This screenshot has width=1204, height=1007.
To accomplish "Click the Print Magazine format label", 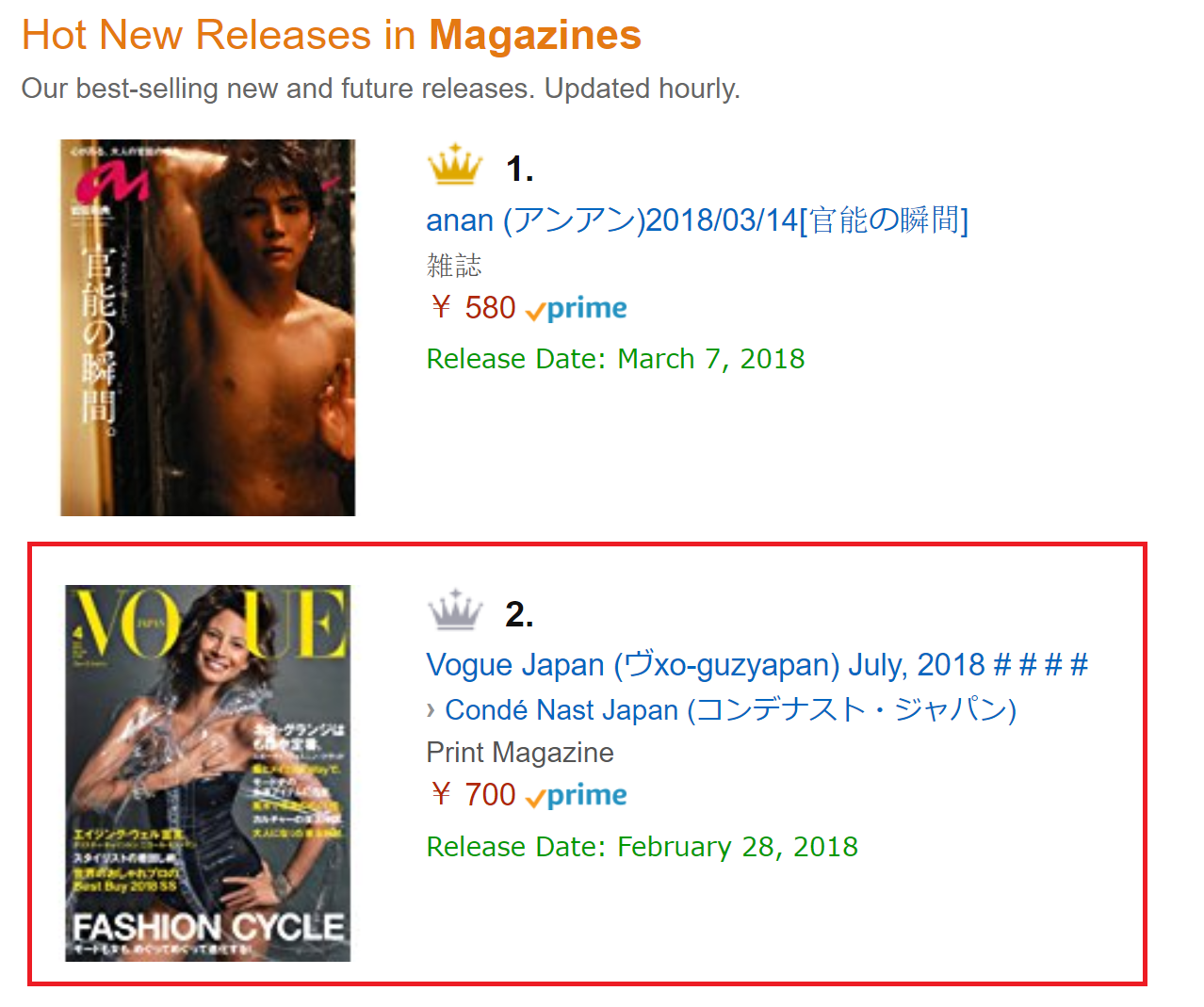I will point(519,753).
